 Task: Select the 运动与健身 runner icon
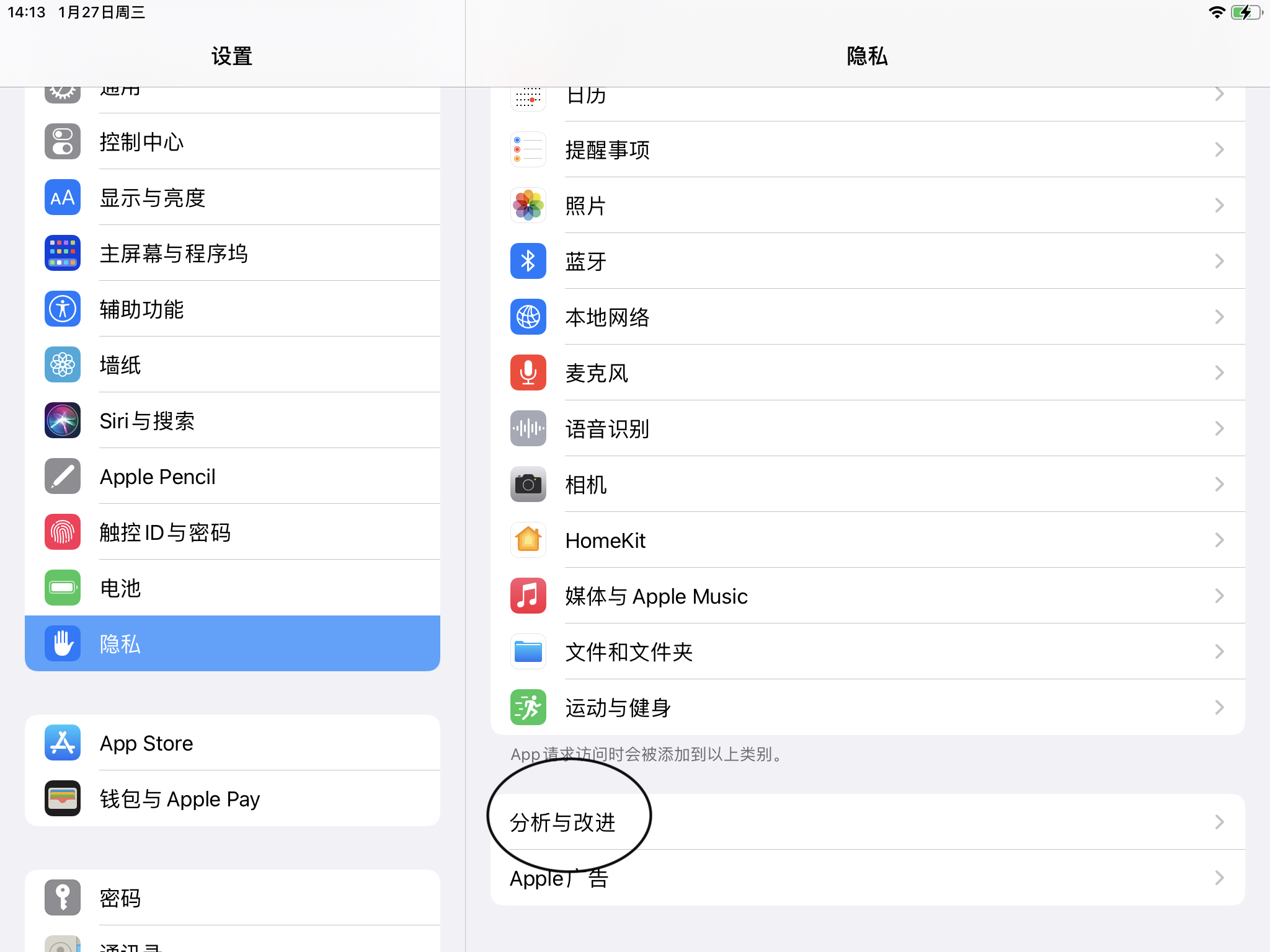coord(528,707)
